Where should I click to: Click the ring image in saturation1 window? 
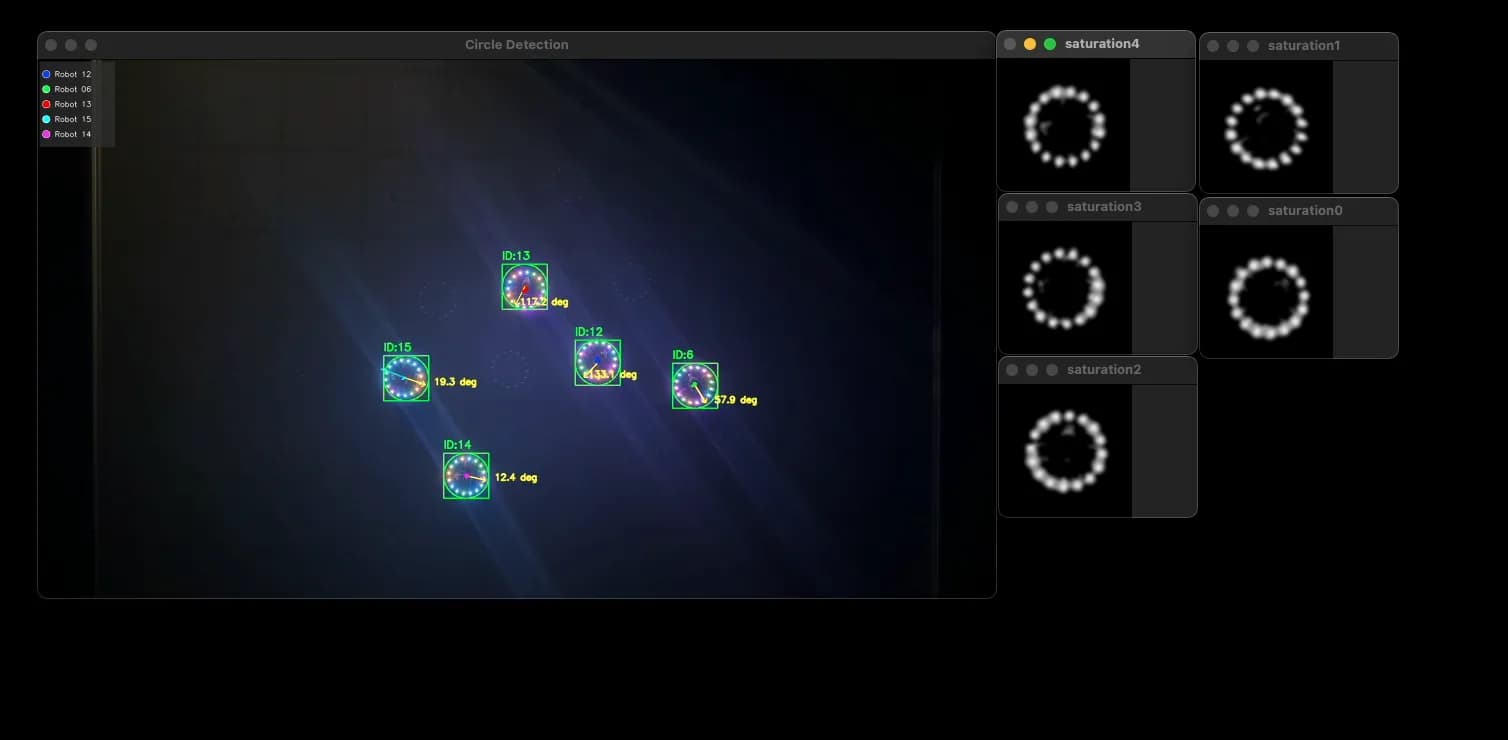click(x=1267, y=127)
